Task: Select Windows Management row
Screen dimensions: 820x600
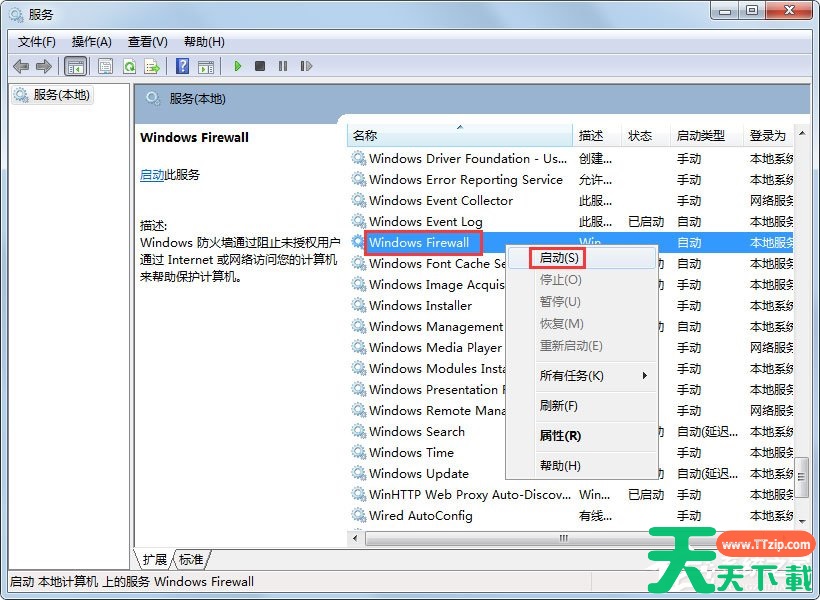Action: coord(428,326)
